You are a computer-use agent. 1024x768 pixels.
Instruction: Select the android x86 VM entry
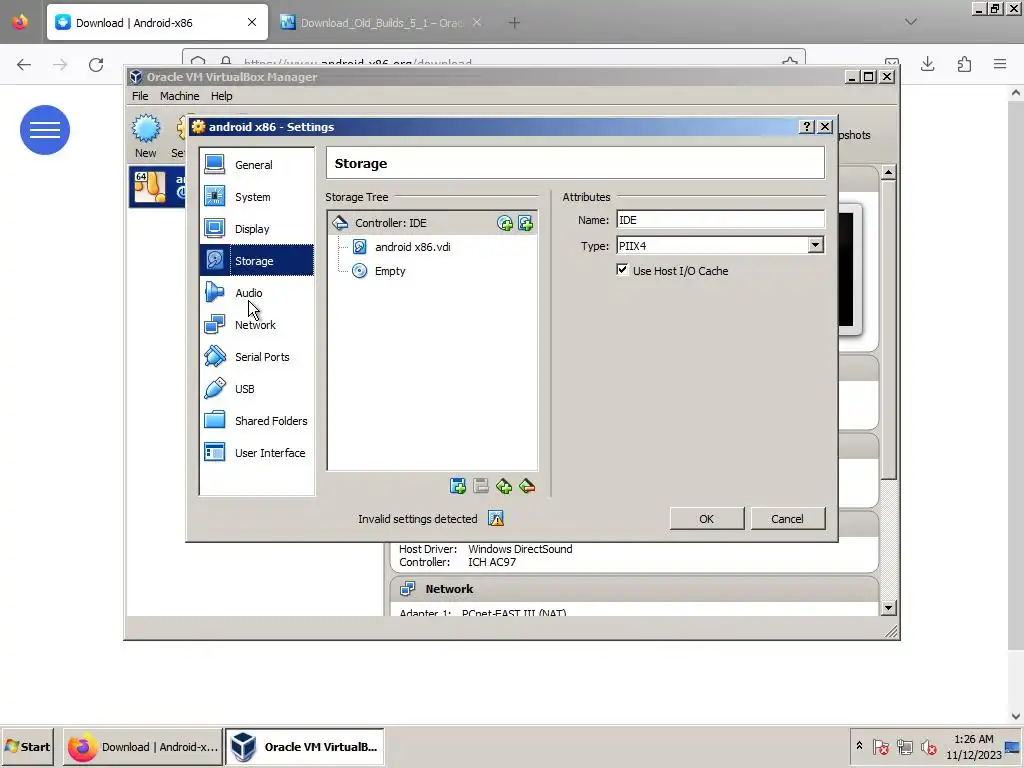click(158, 187)
